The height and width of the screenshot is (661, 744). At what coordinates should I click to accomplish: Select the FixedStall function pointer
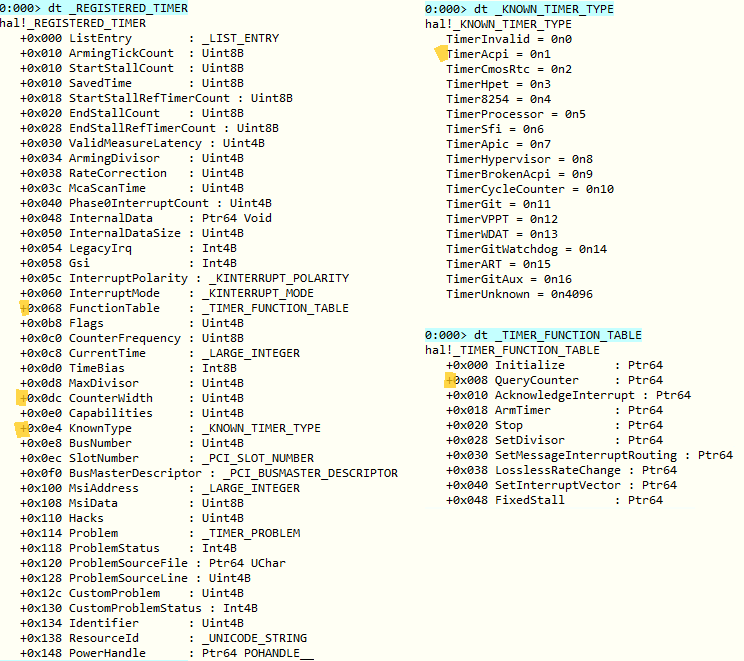click(x=555, y=500)
